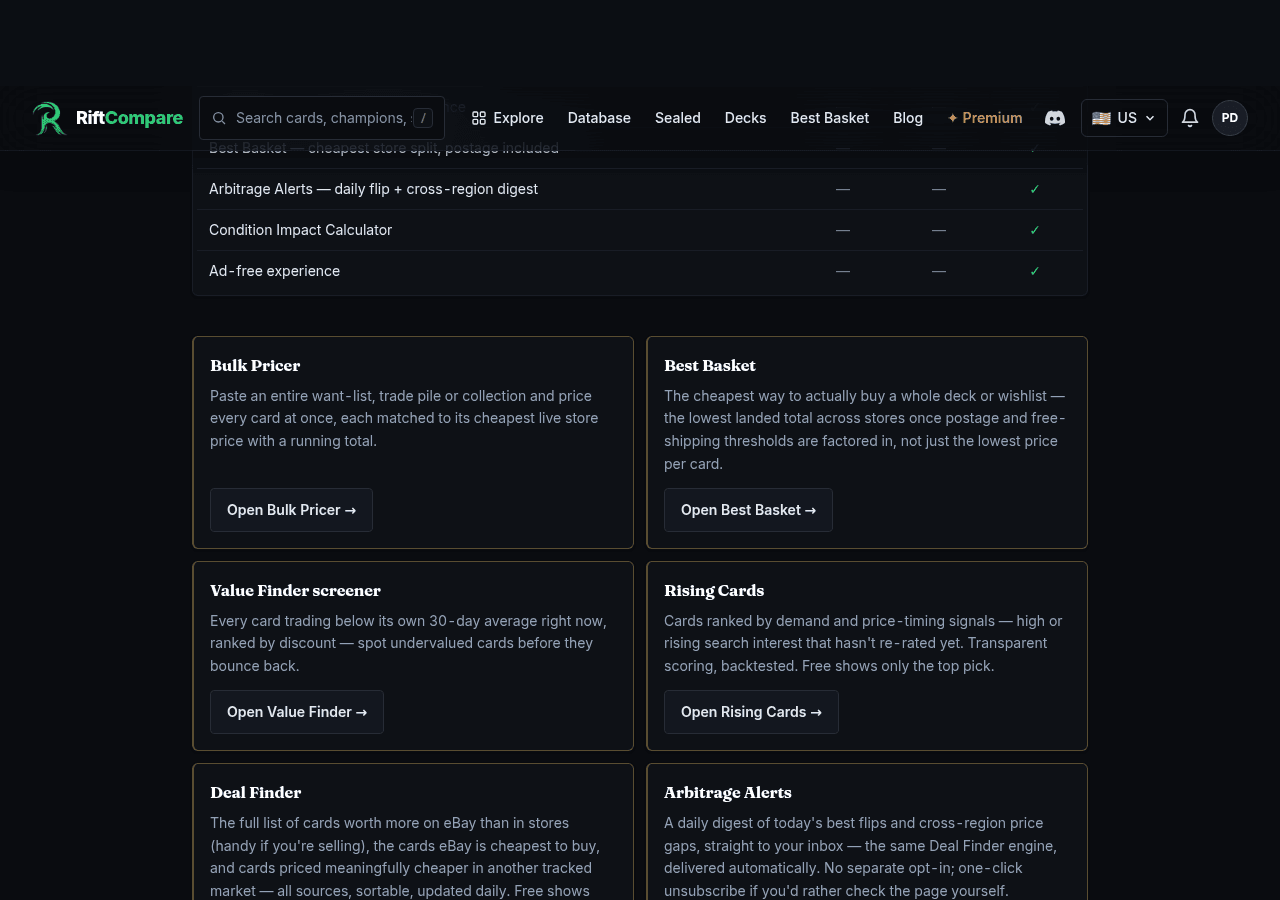Screen dimensions: 1280x900
Task: Click Open Rising Cards button
Action: [751, 712]
